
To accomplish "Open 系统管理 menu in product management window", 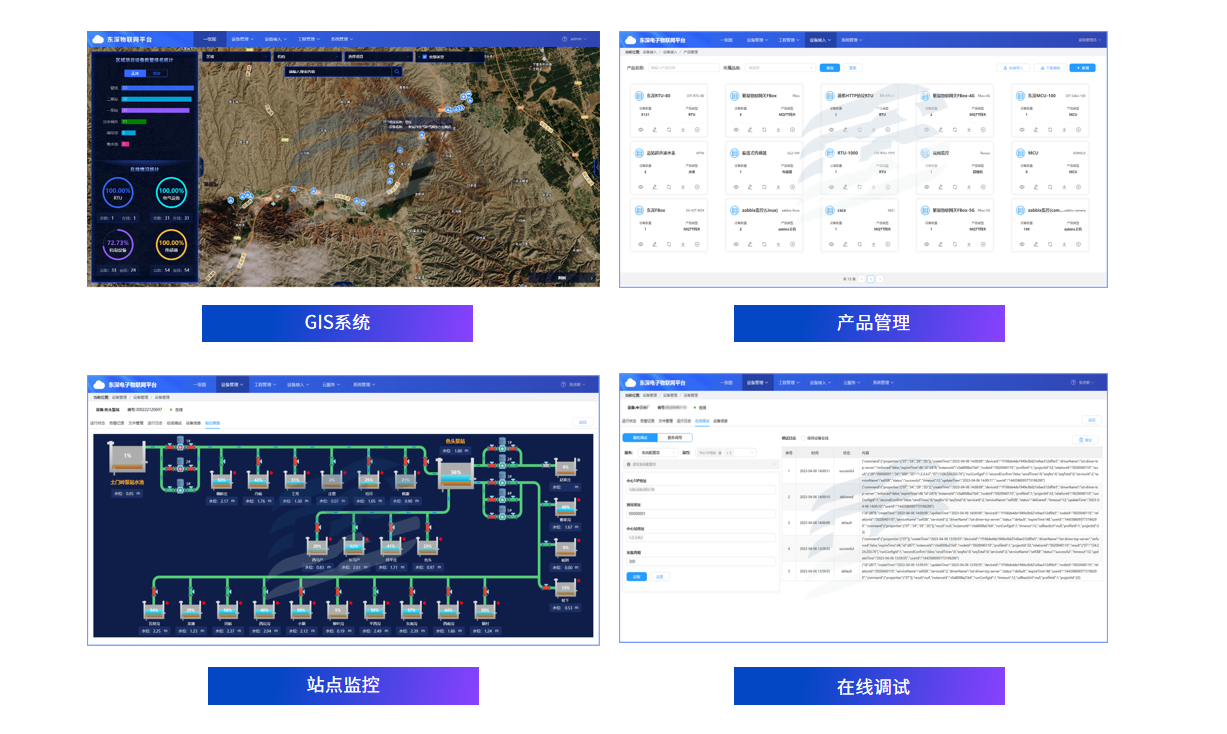I will click(x=852, y=40).
